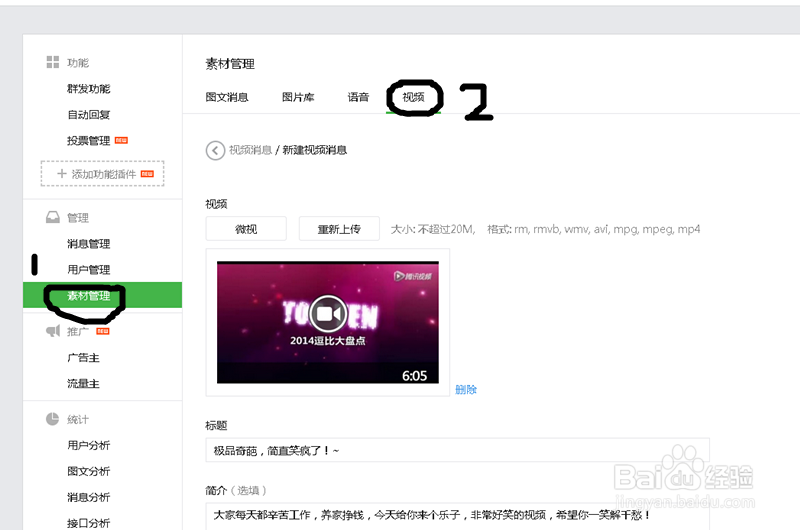Click the 素材管理 page heading
The image size is (800, 530).
(x=230, y=64)
